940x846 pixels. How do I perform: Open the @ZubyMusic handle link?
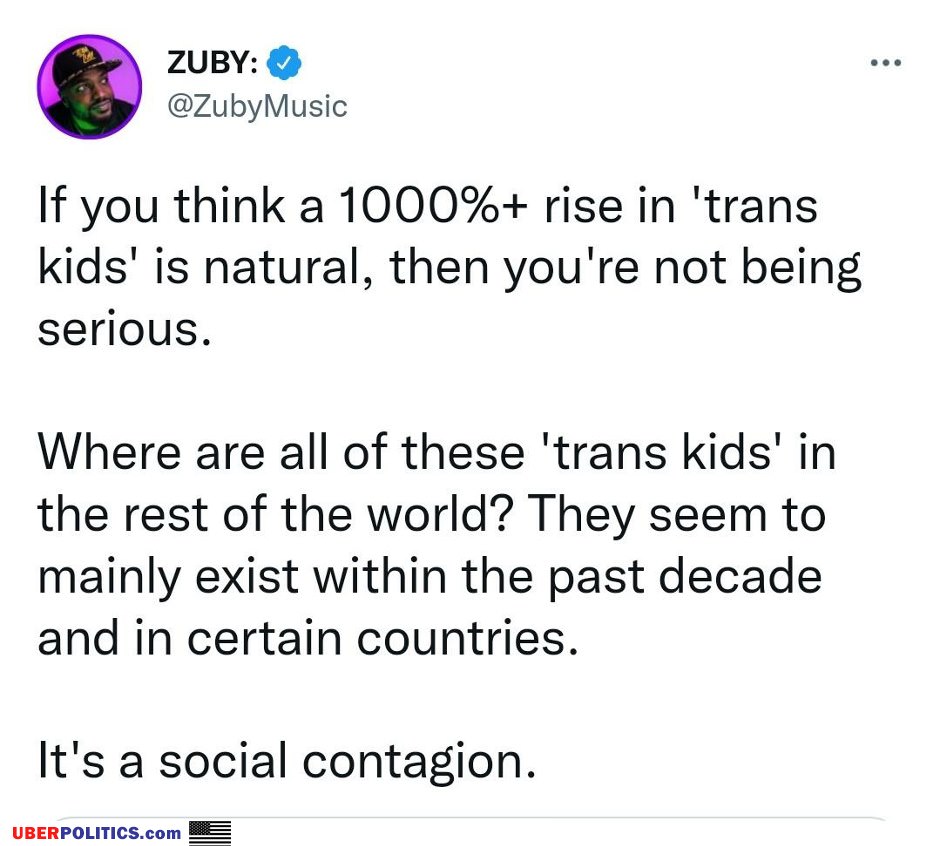click(x=257, y=107)
